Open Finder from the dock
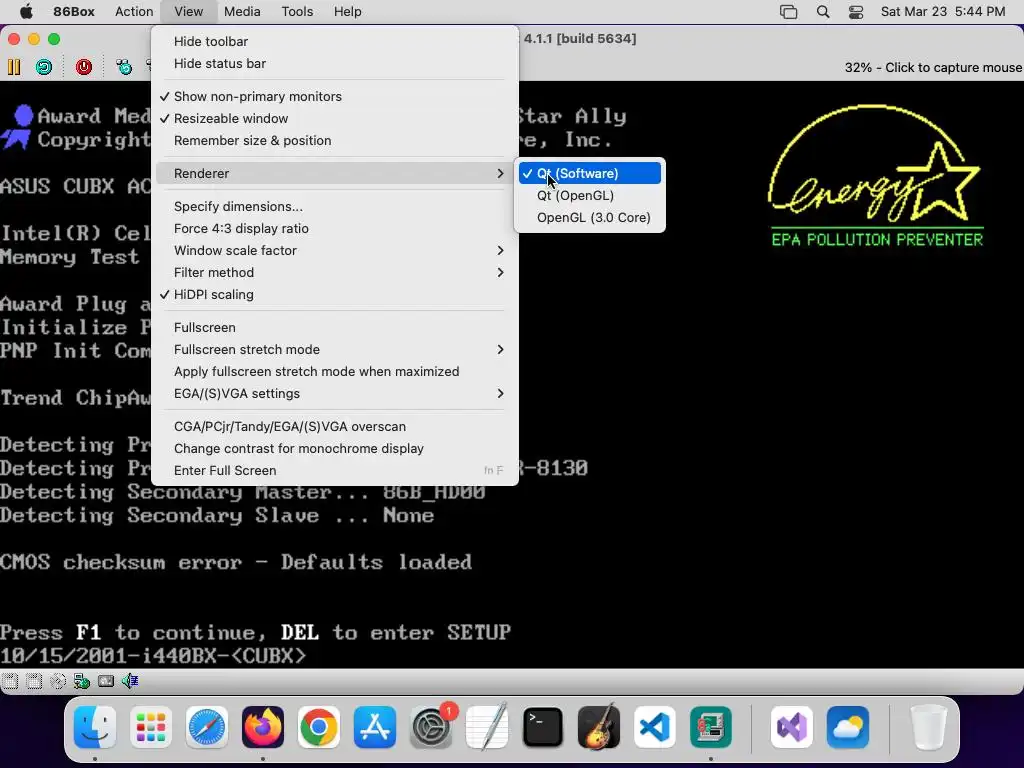The width and height of the screenshot is (1024, 768). point(95,727)
